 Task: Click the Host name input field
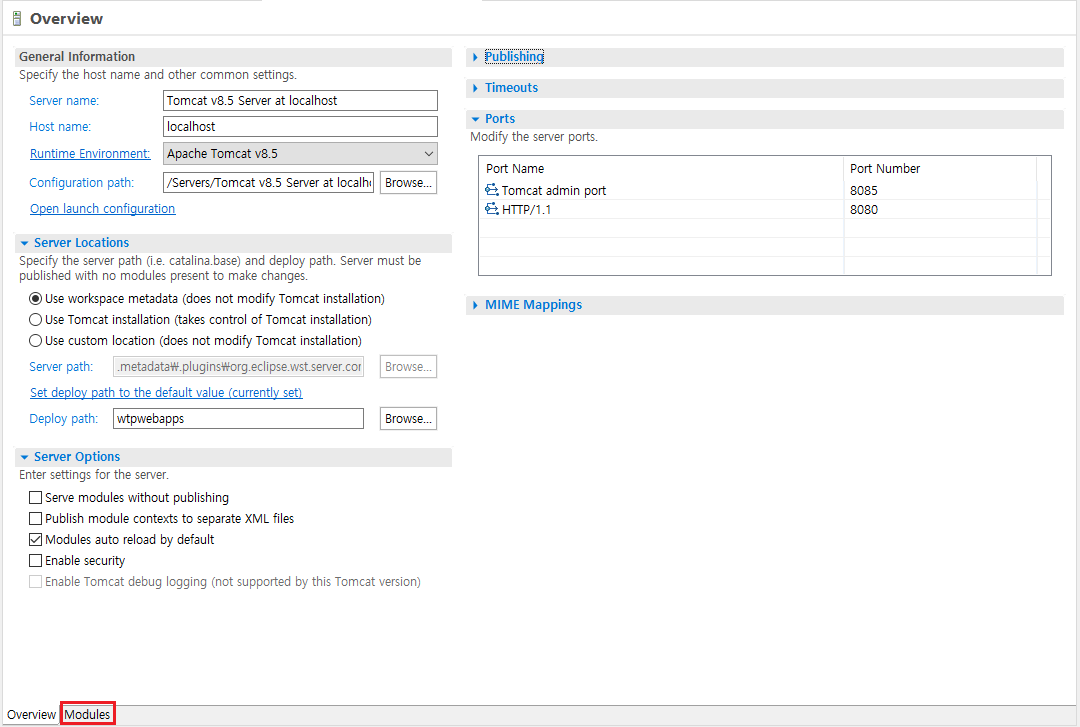click(x=300, y=127)
